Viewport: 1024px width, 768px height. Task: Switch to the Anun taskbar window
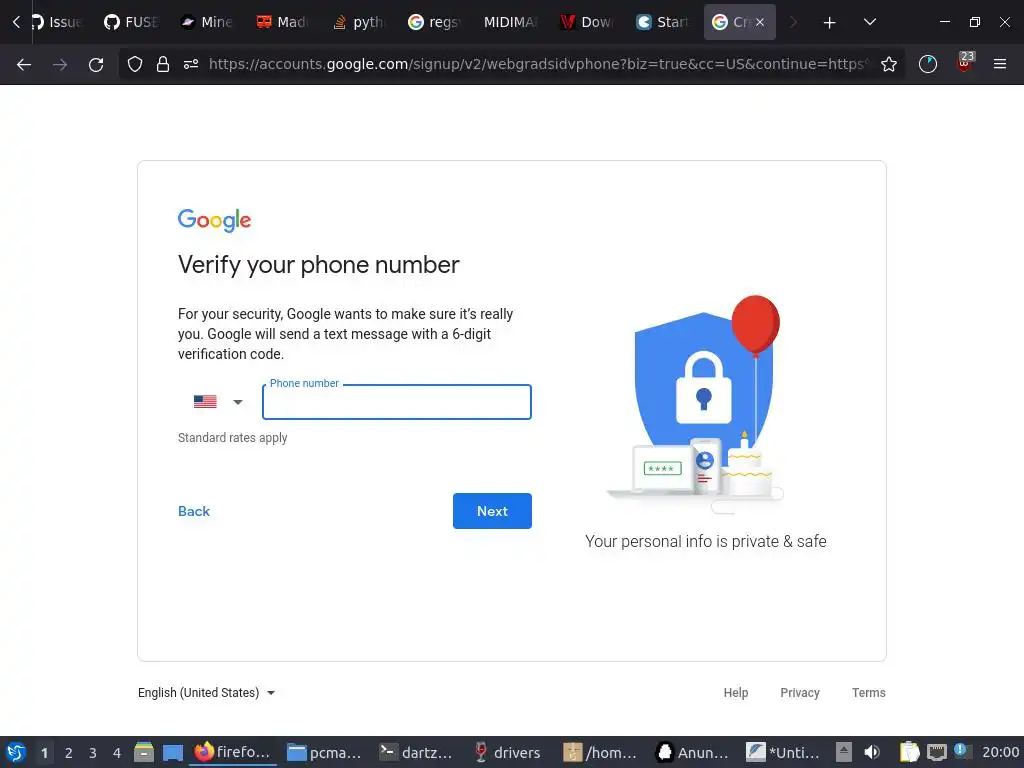(692, 752)
